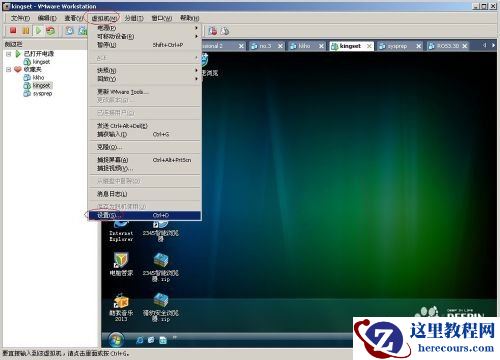Choose 消息日志(L) menu entry
The width and height of the screenshot is (500, 360).
pos(144,194)
